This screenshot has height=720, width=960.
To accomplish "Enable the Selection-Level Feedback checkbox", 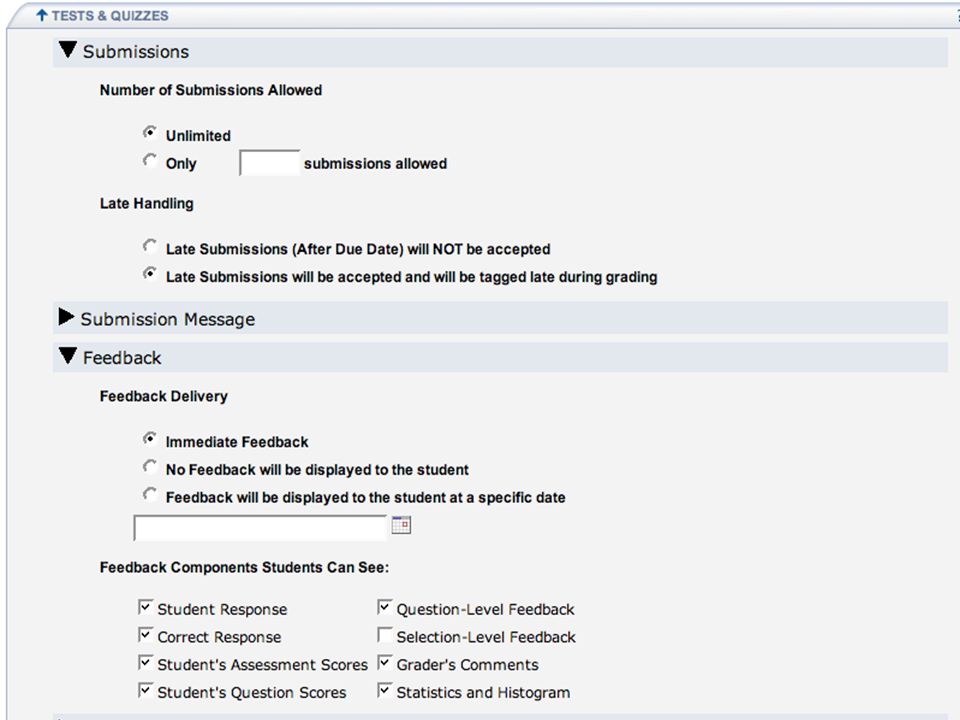I will click(384, 635).
